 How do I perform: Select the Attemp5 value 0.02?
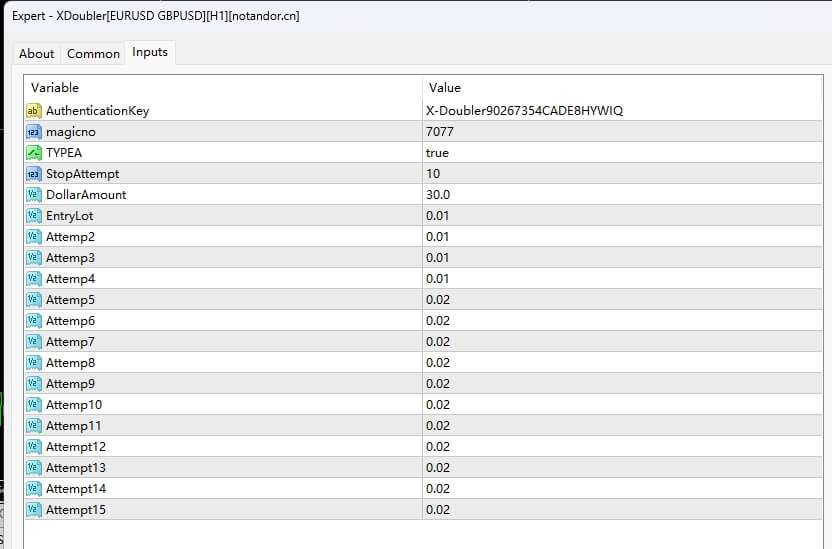[x=438, y=300]
